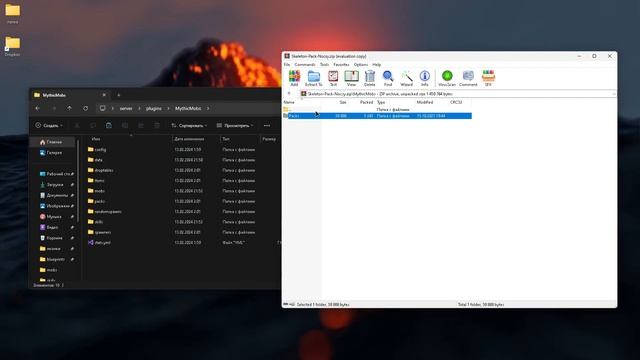Screen dimensions: 640x360
Task: Open Tools menu in WinRAR
Action: coord(324,64)
